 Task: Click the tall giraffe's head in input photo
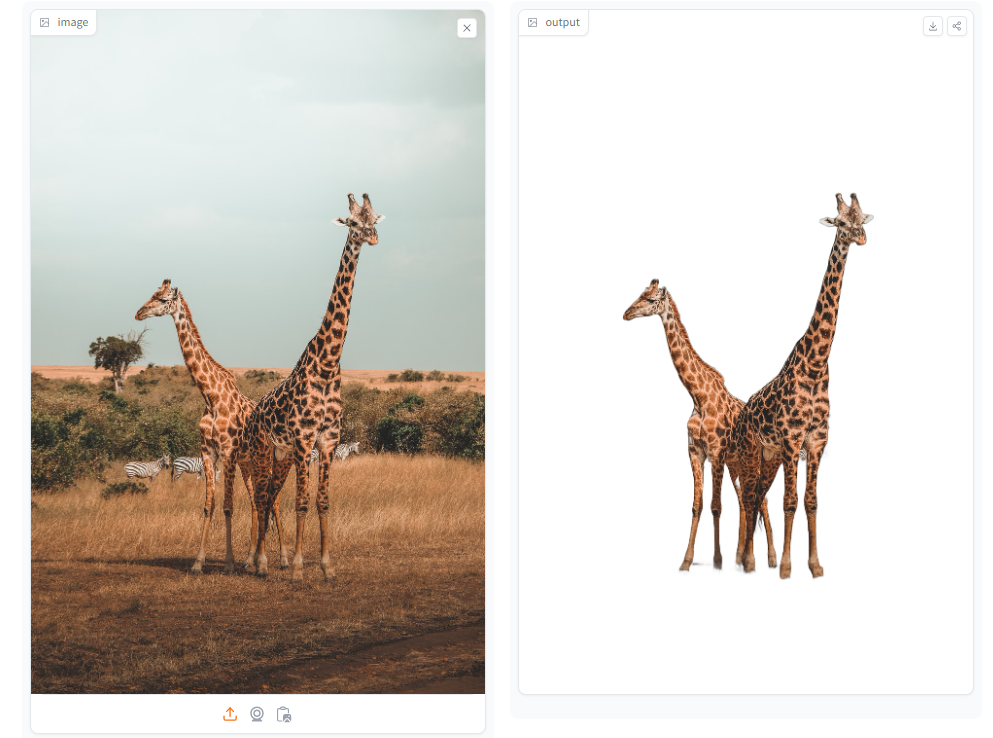[x=360, y=219]
